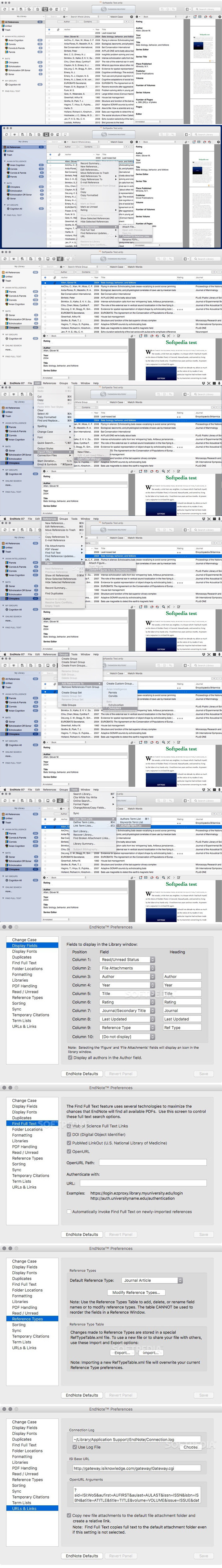Click the highlighted Edit menu title

pos(38,383)
